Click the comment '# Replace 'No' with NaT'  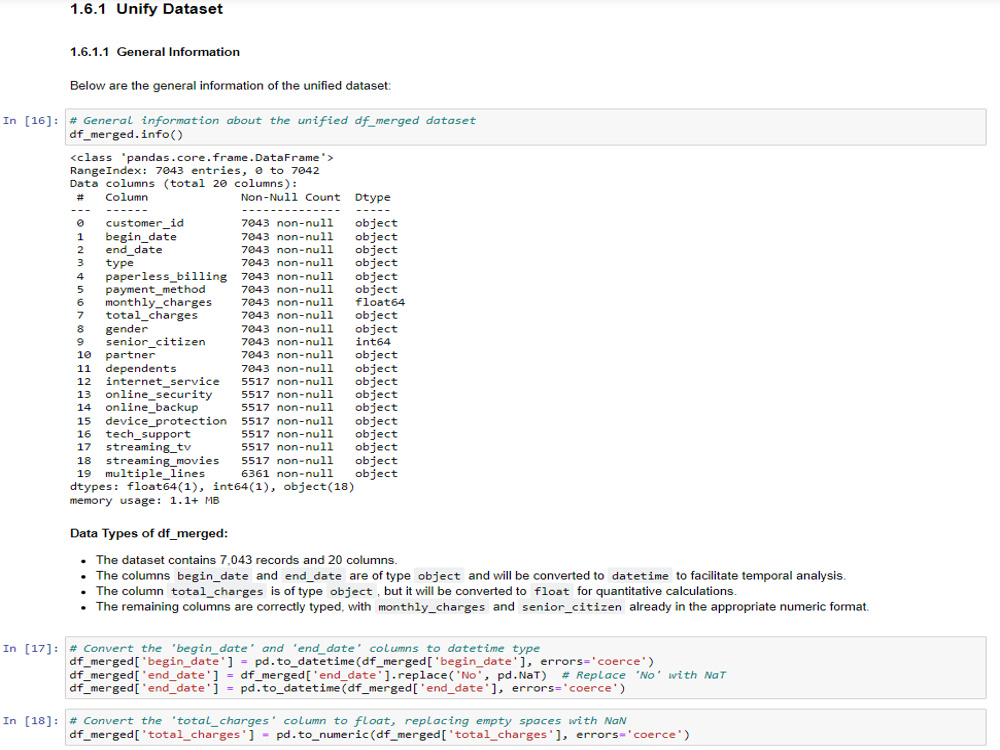click(643, 675)
